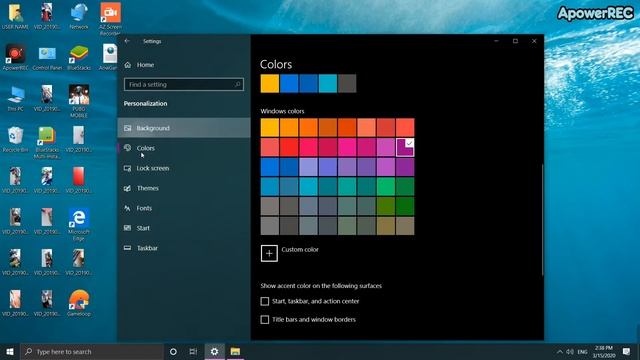Open the Windows Start menu button
The width and height of the screenshot is (640, 360).
(10, 351)
